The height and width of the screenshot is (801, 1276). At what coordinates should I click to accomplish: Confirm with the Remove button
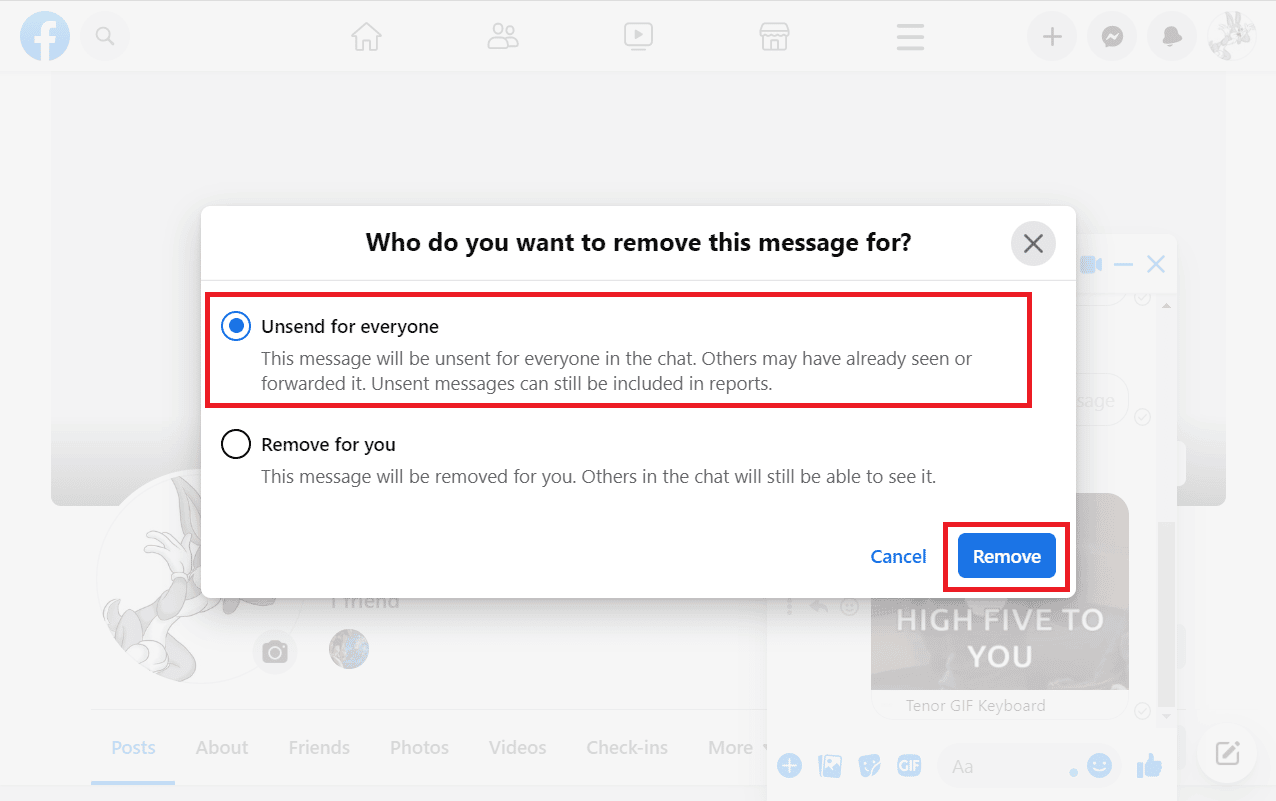(x=1006, y=556)
